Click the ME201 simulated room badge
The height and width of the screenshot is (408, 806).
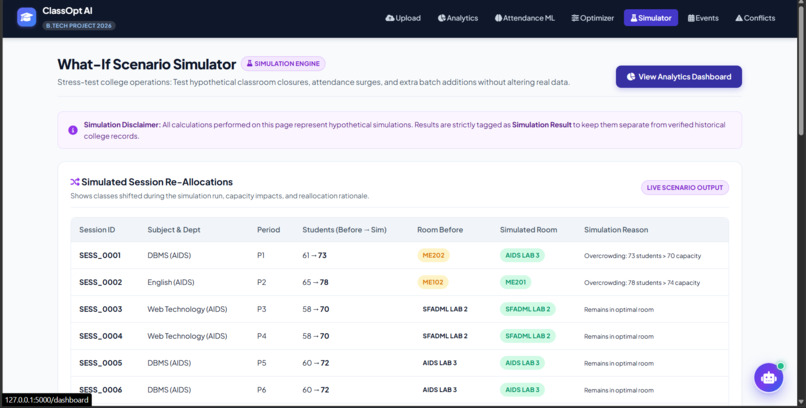click(x=516, y=282)
